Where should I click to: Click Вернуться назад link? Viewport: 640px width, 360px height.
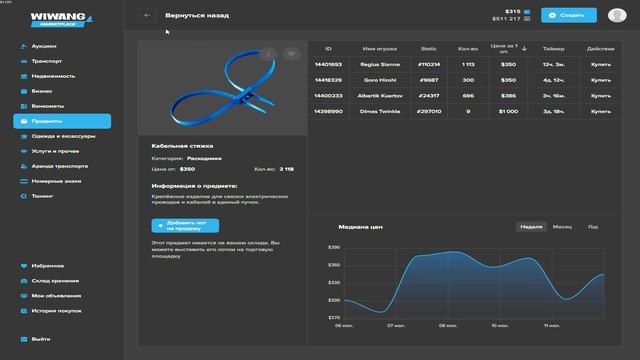tap(197, 16)
